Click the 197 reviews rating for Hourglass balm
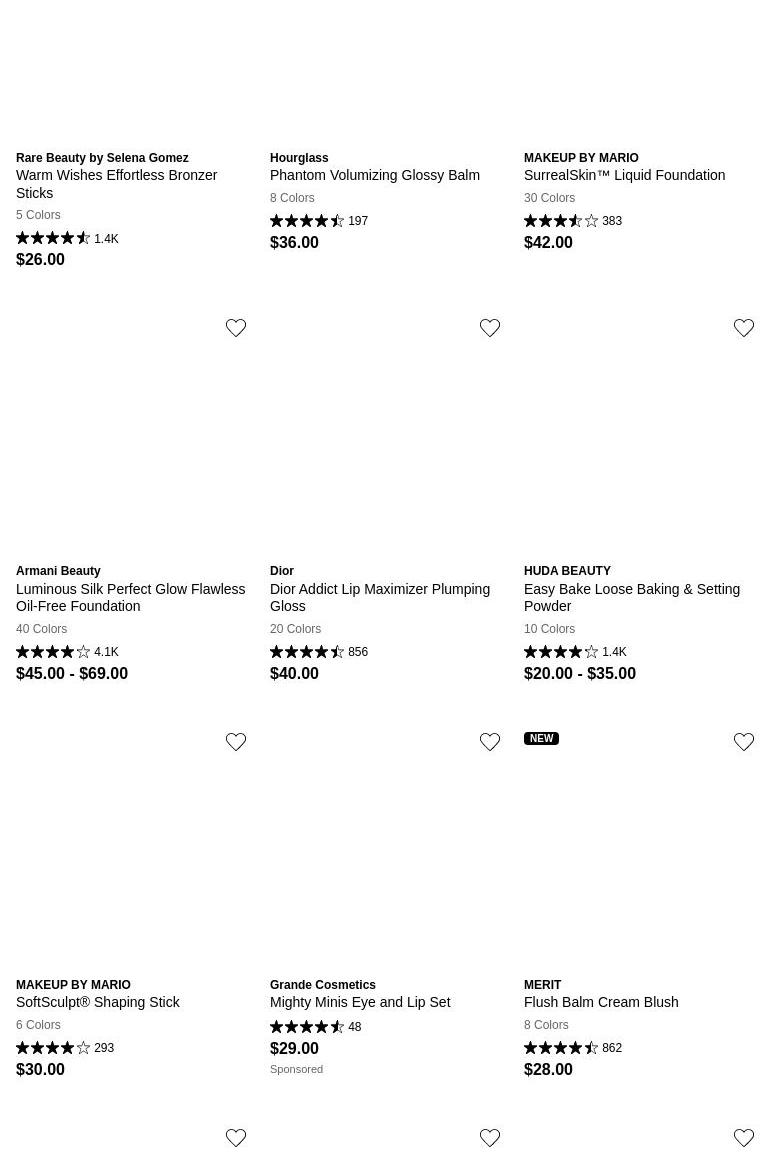The image size is (770, 1174). 319,221
